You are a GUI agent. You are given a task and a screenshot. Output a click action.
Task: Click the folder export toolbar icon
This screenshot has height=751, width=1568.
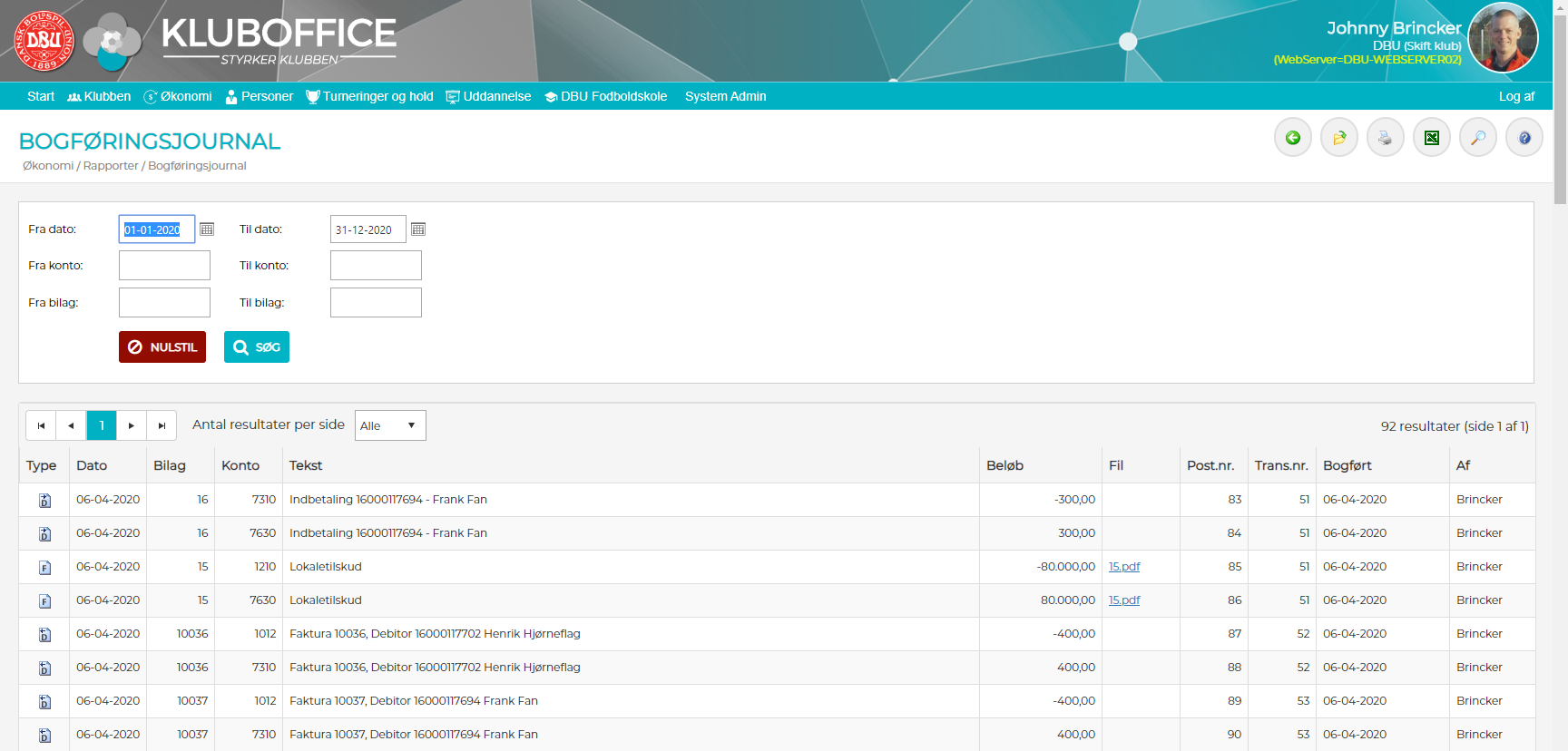1338,138
